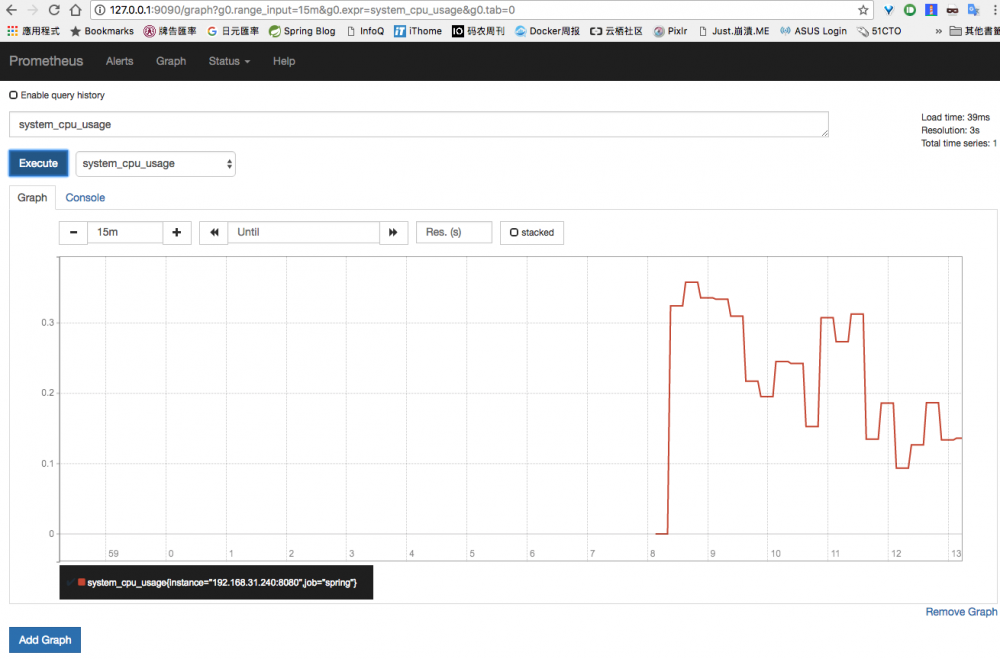Open Graph in the navbar
Image resolution: width=1000 pixels, height=659 pixels.
pyautogui.click(x=171, y=61)
